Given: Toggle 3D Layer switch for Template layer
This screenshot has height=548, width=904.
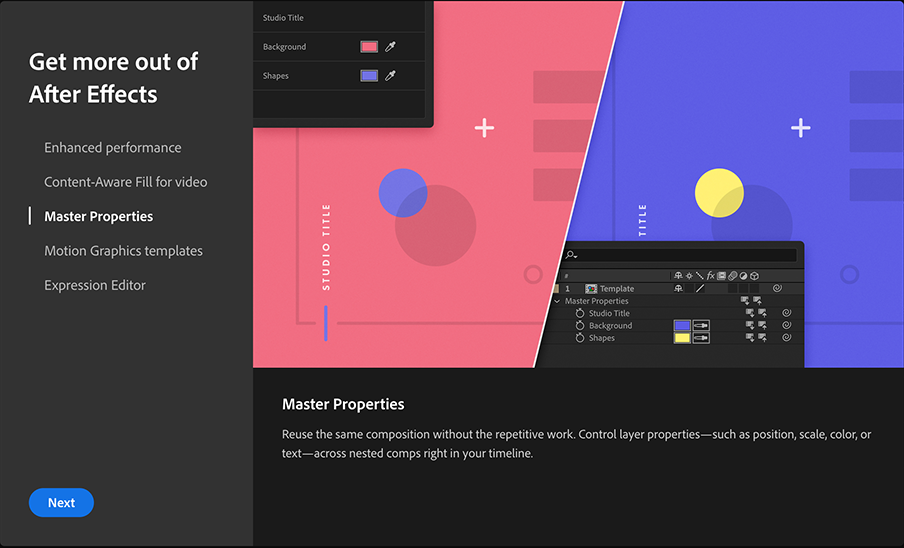Looking at the screenshot, I should [x=754, y=288].
